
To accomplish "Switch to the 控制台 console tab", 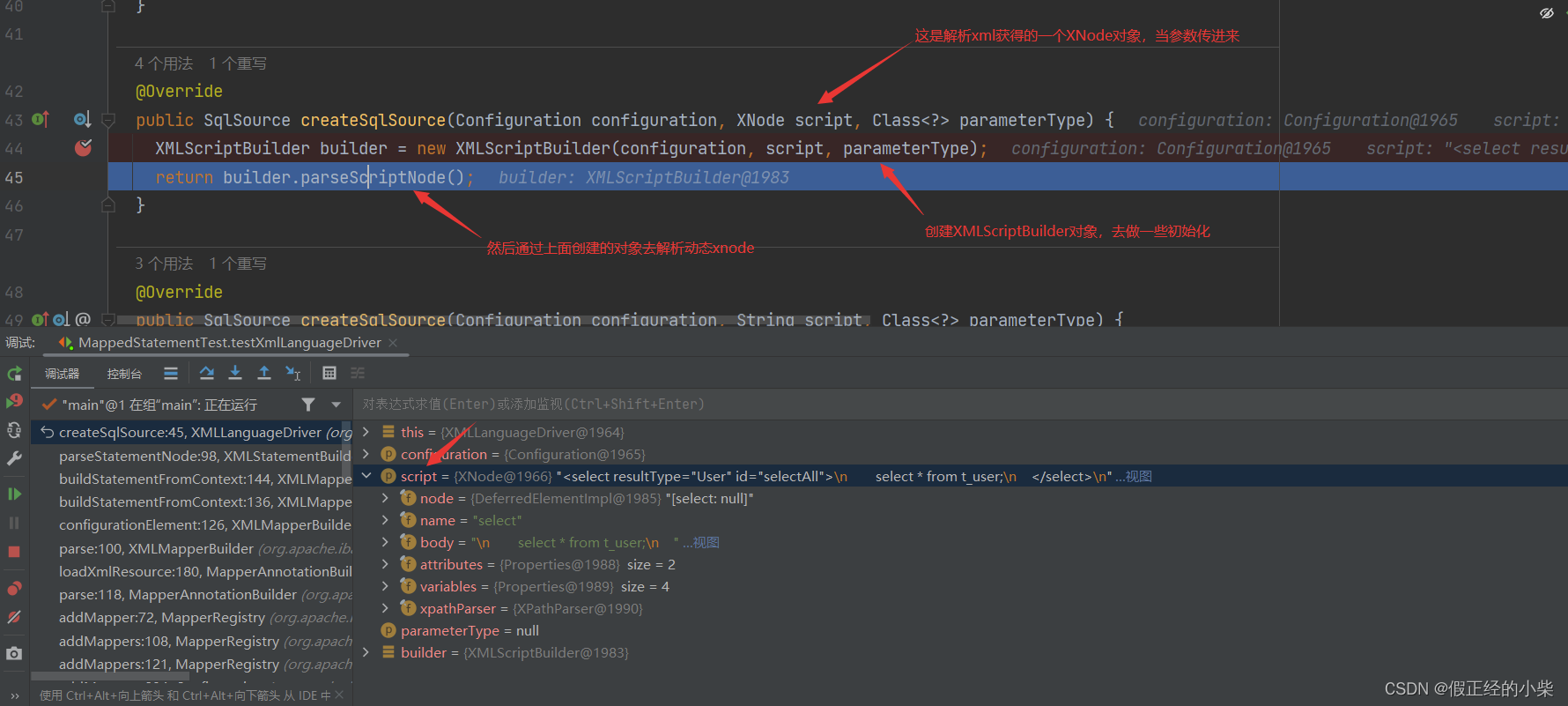I will [124, 374].
